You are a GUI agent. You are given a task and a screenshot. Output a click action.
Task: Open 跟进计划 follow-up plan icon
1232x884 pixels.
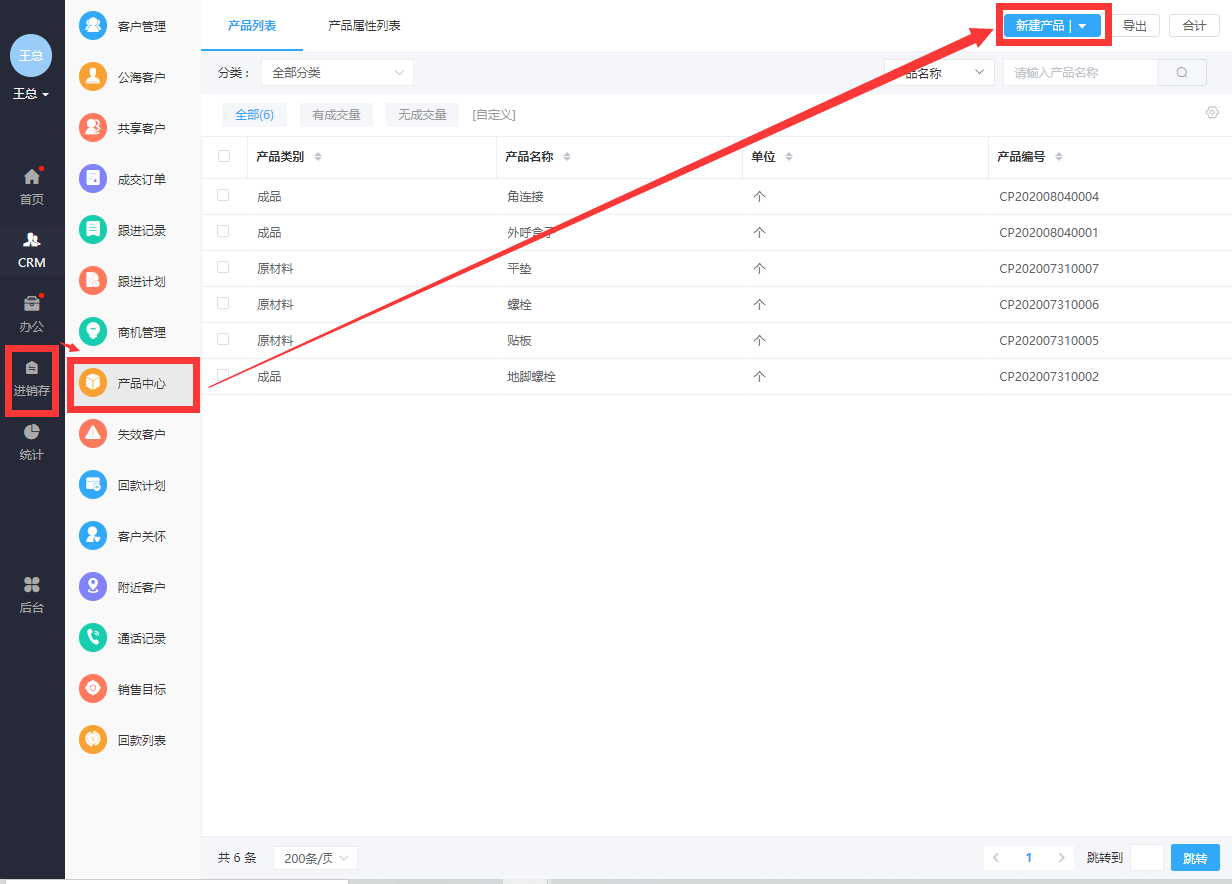click(x=93, y=281)
